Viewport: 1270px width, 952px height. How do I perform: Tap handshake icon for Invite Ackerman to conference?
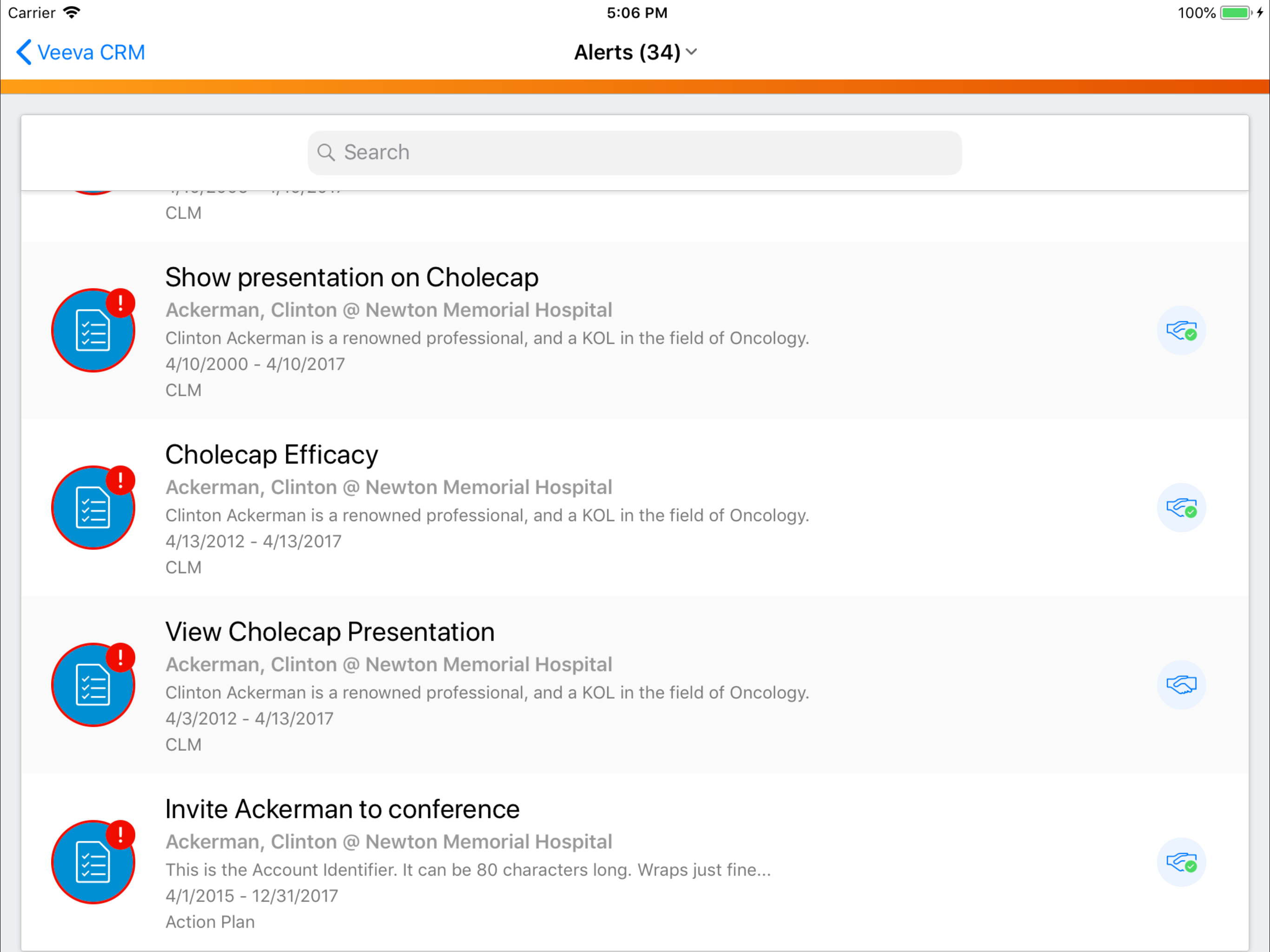(x=1180, y=862)
